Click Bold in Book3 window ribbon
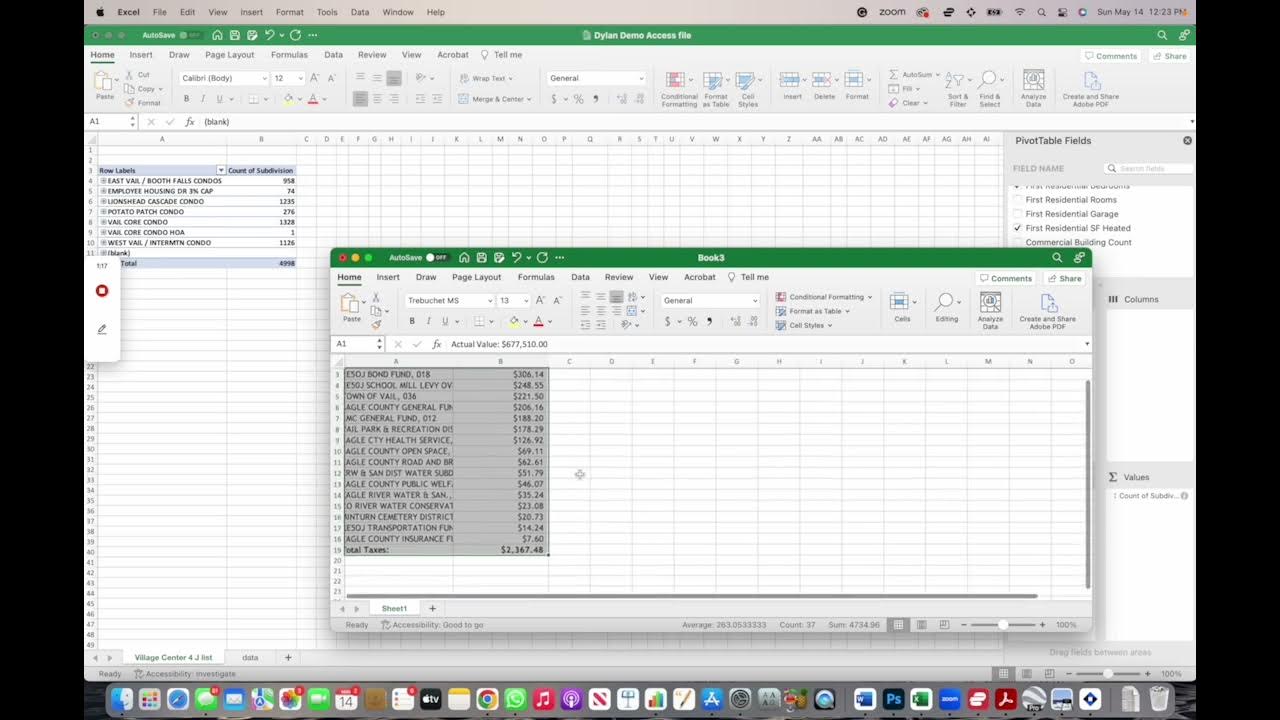 412,321
